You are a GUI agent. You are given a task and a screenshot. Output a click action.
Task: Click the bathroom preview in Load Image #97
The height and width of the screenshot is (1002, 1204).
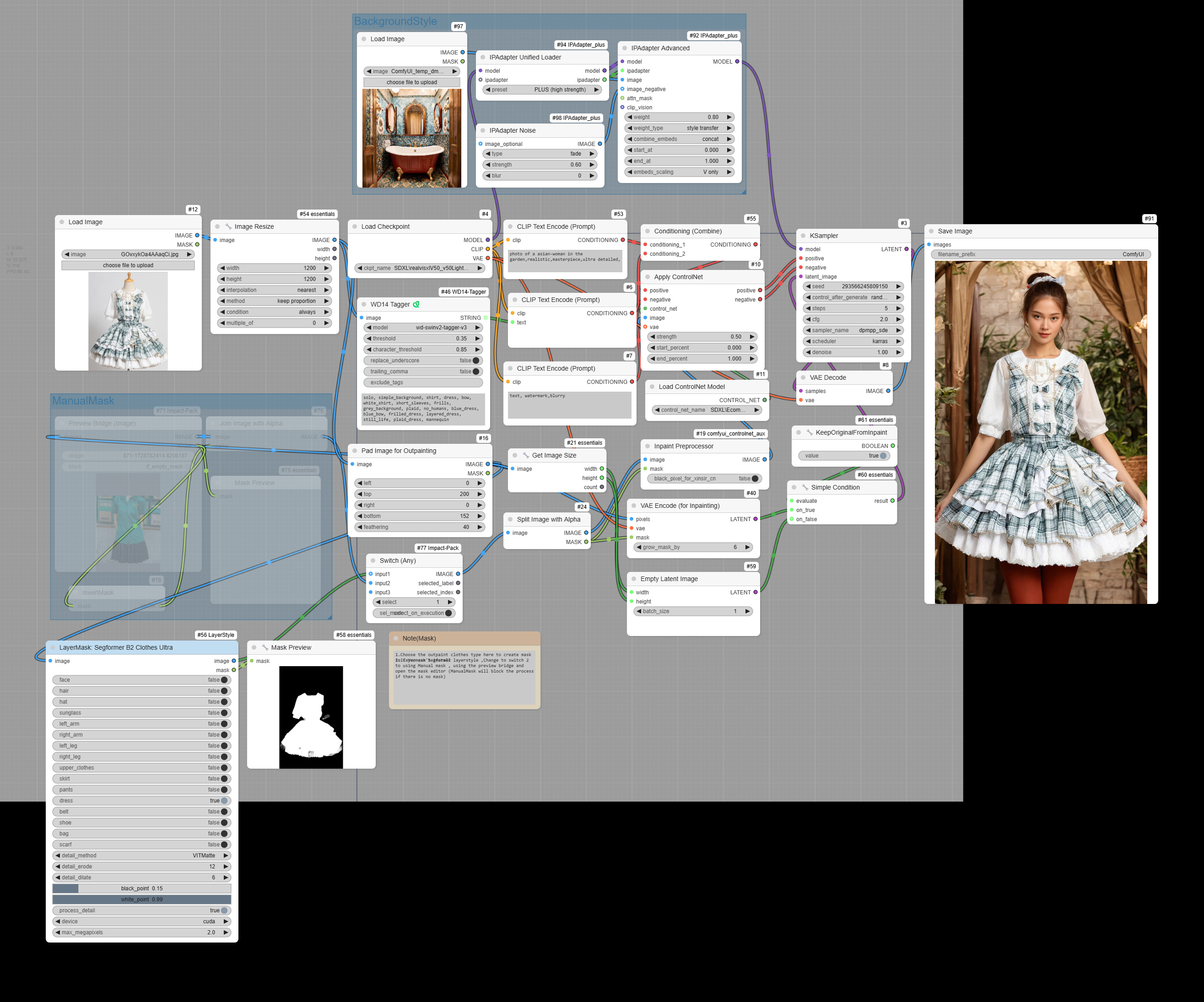[412, 138]
